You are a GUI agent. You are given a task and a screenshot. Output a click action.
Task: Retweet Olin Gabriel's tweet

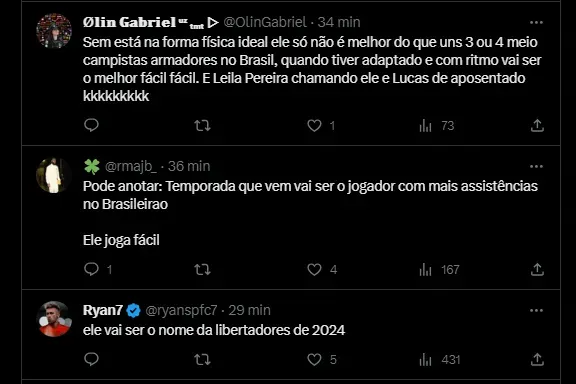(x=202, y=126)
